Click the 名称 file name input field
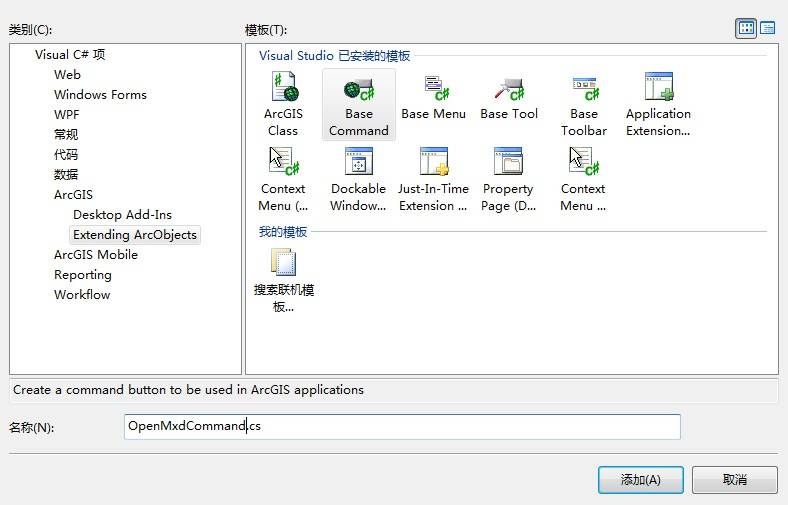Viewport: 788px width, 505px height. point(402,427)
